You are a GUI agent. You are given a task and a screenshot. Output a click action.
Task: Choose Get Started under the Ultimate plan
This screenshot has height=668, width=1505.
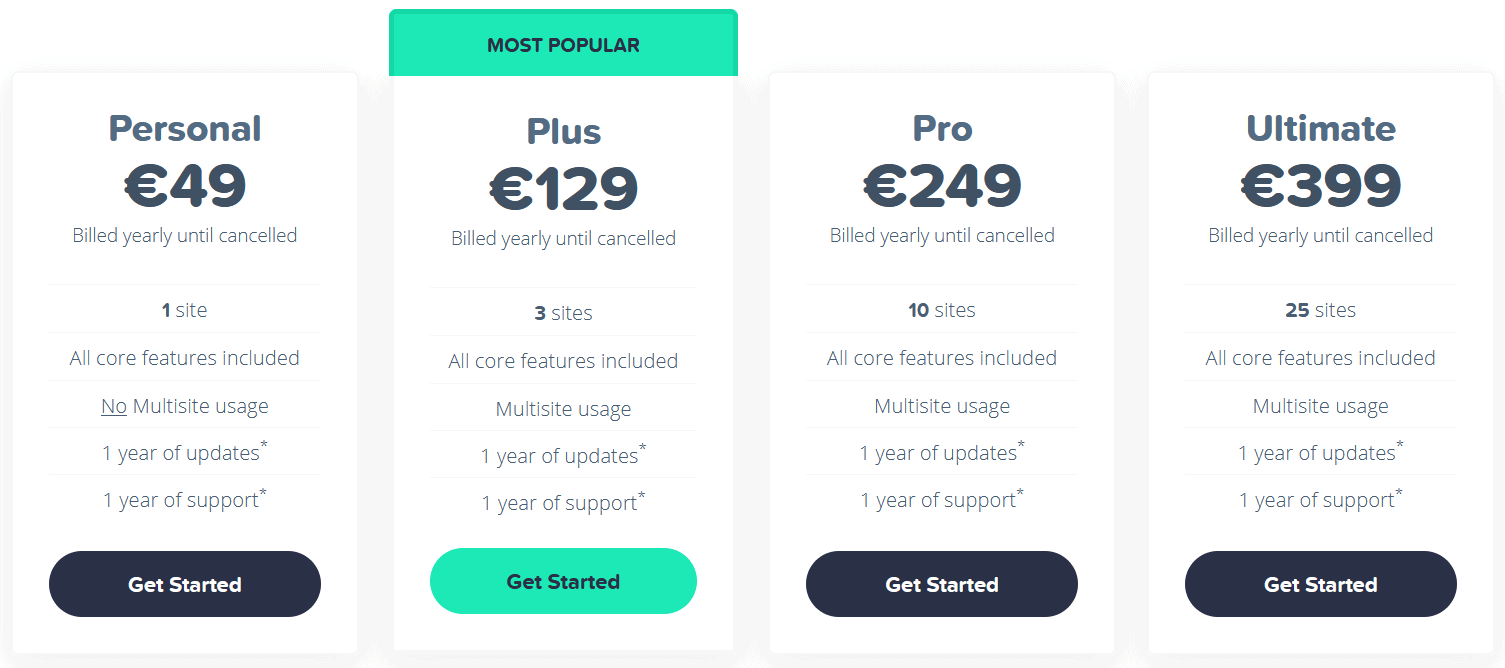(1320, 584)
